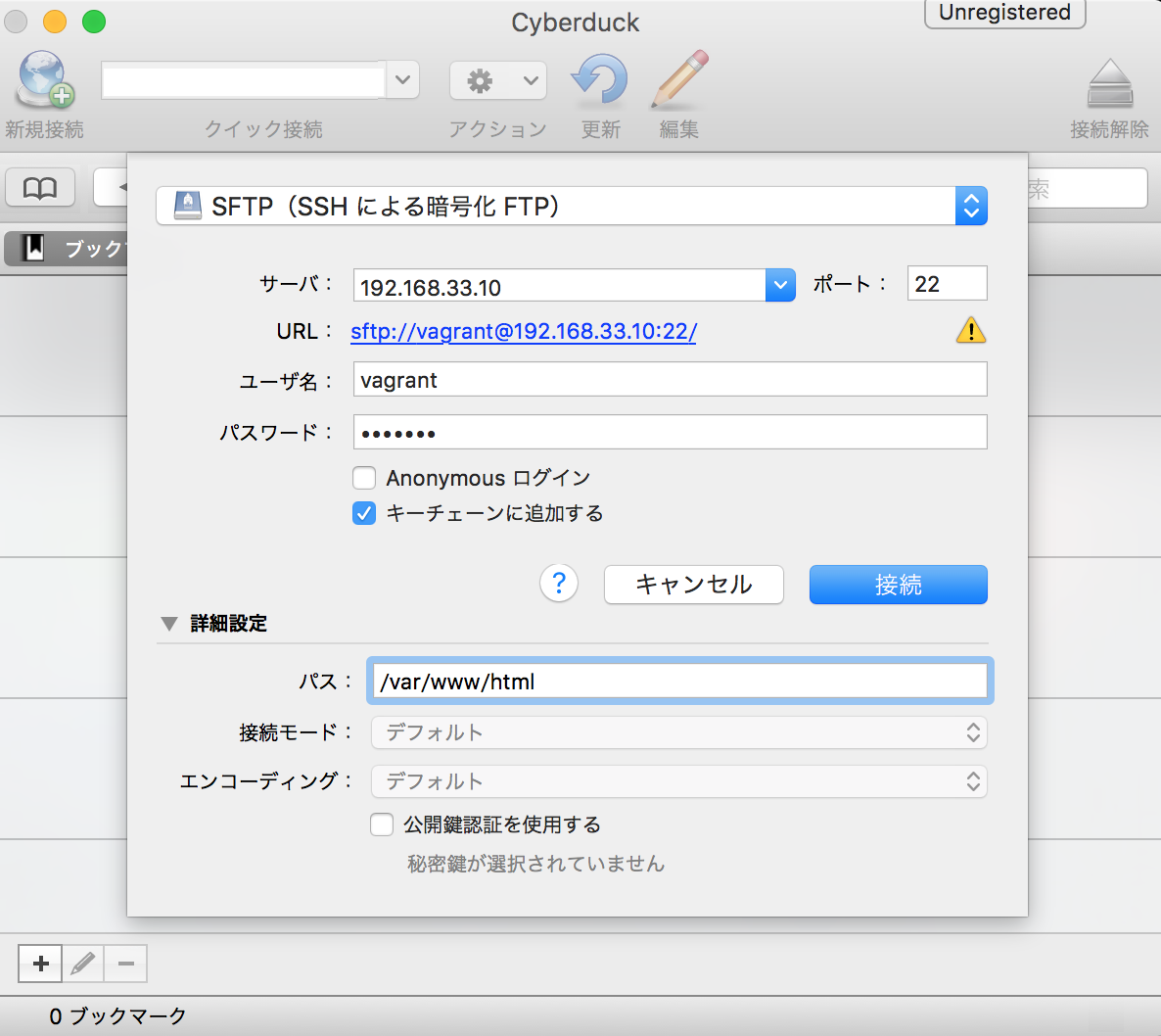Expand the server history dropdown arrow

[780, 285]
